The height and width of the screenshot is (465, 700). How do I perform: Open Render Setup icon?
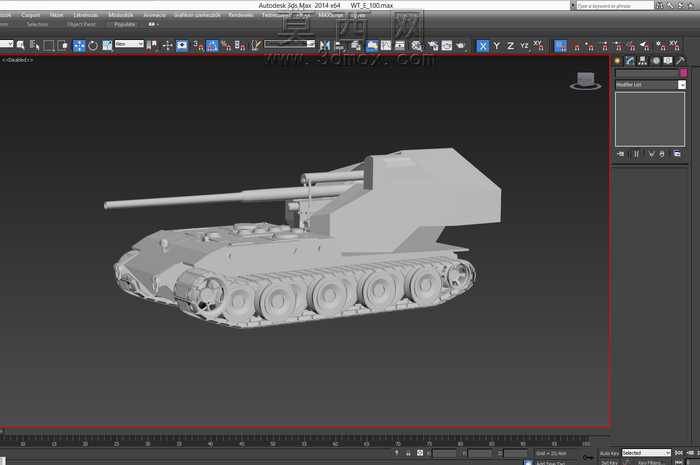click(433, 46)
